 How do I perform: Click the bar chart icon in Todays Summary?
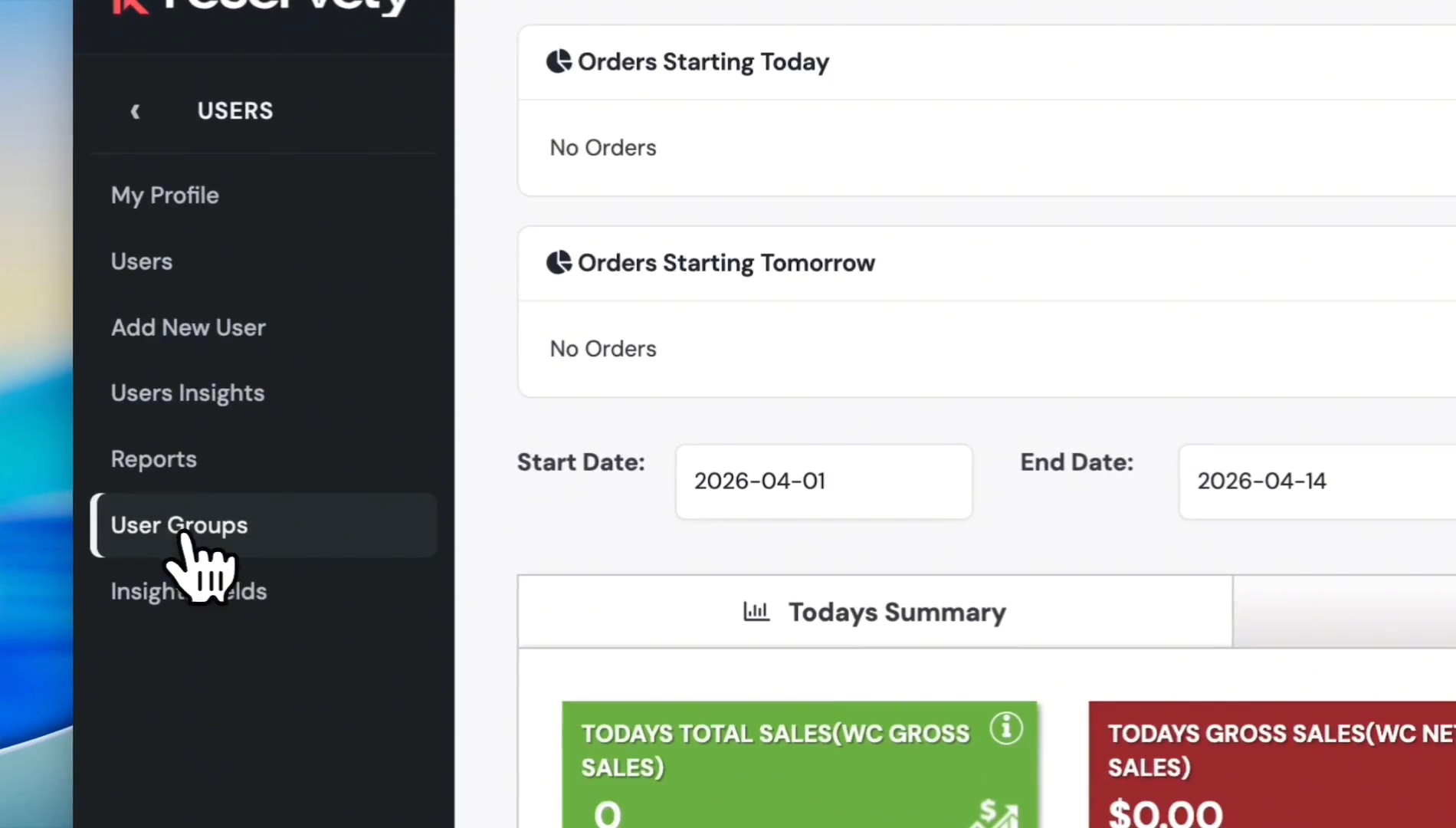756,612
